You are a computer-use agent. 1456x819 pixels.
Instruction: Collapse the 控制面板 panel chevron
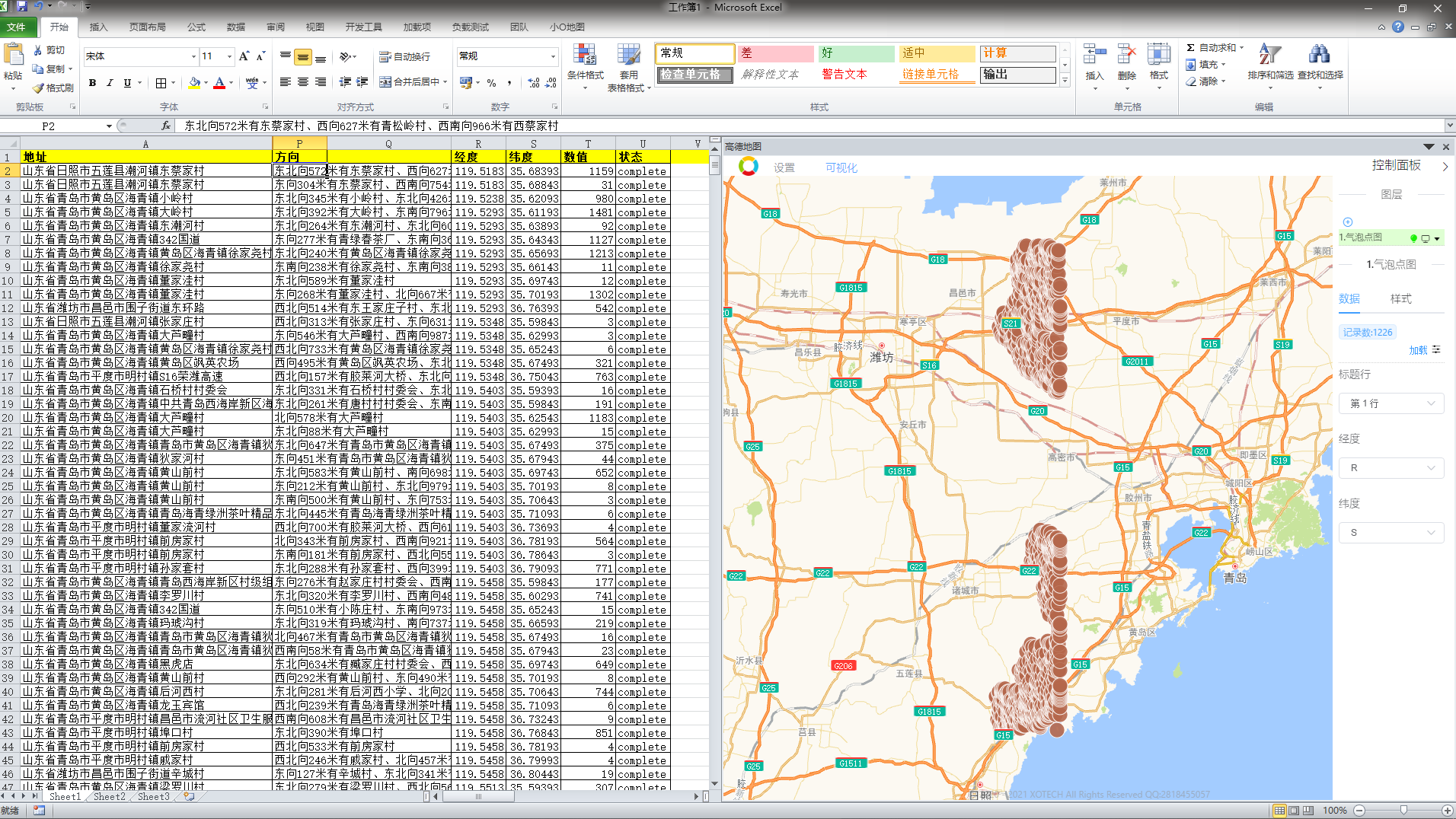point(1445,165)
